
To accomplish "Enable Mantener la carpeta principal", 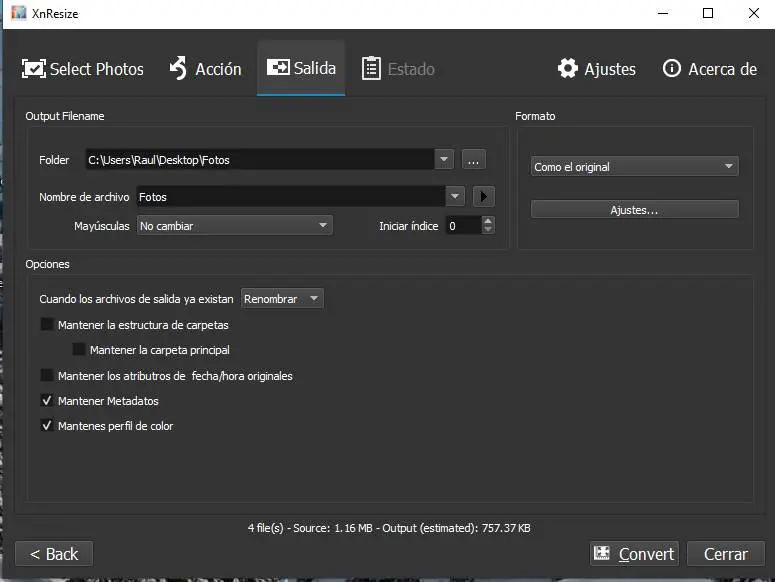I will coord(79,349).
